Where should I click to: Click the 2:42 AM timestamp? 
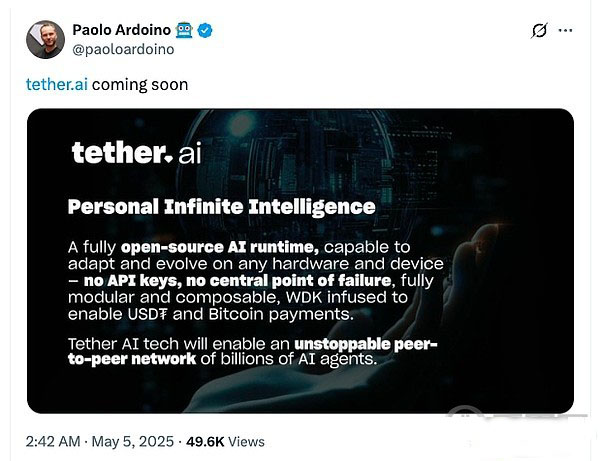53,441
